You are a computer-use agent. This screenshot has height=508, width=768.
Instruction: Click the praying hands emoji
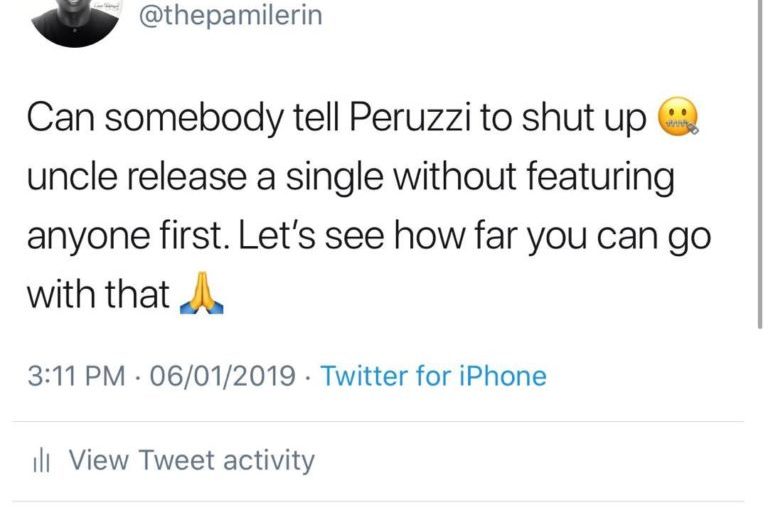tap(200, 295)
